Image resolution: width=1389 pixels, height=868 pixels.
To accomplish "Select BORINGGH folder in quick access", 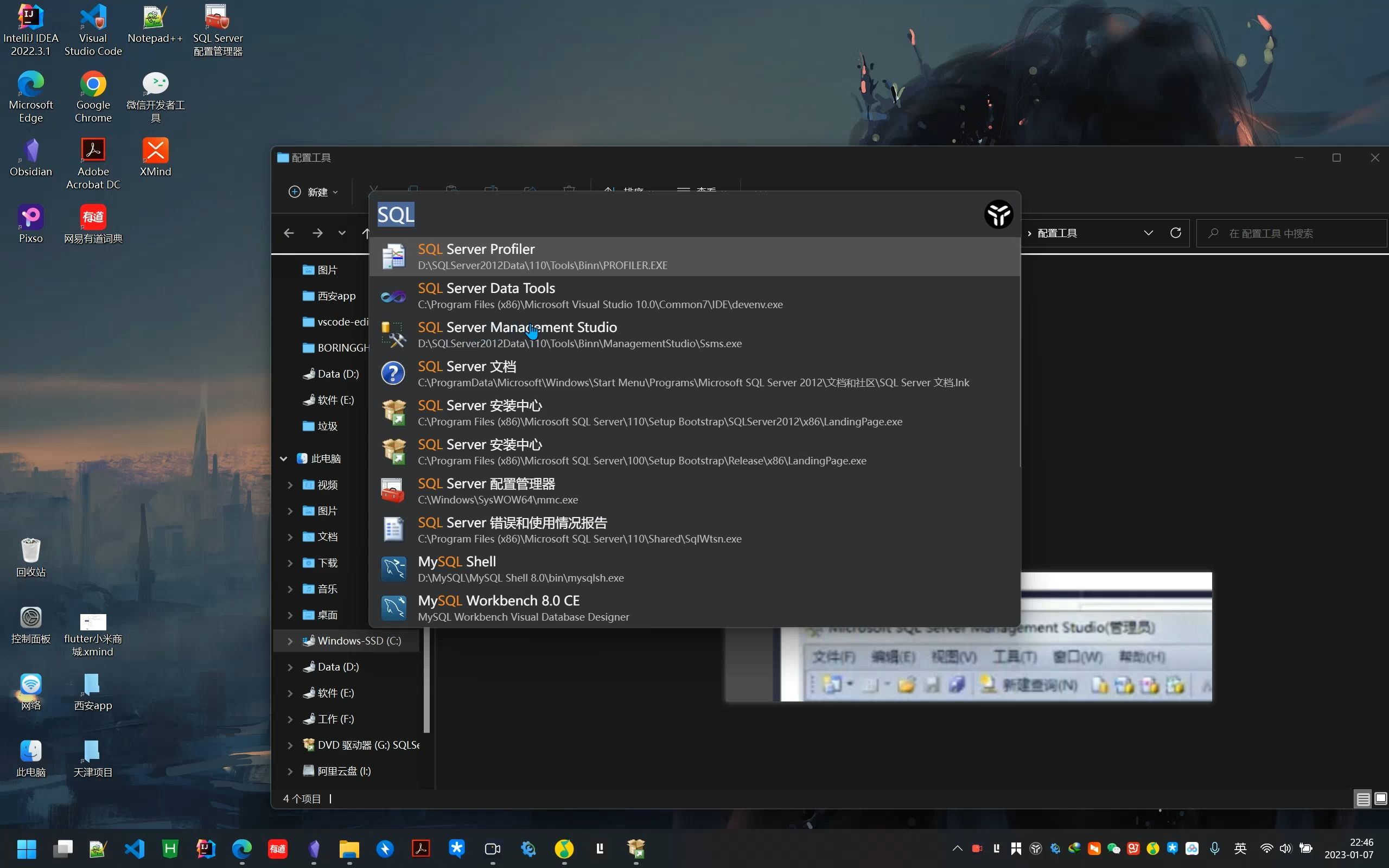I will pyautogui.click(x=336, y=348).
